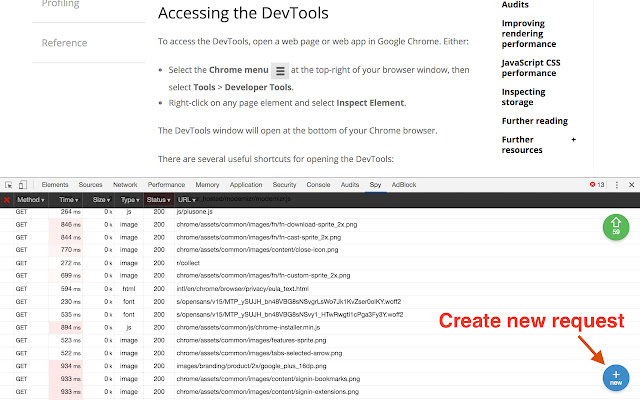The width and height of the screenshot is (640, 400).
Task: Open Further resources link
Action: click(x=522, y=144)
